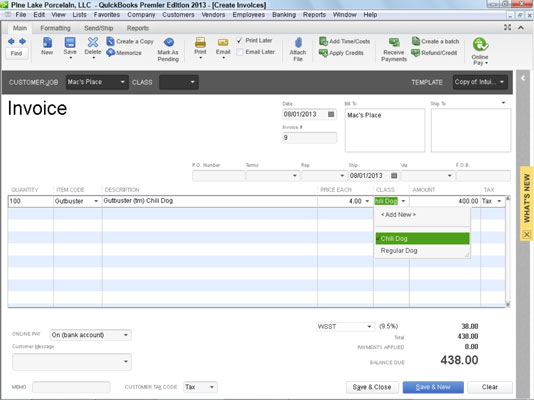Click the Delete X icon

coord(93,42)
